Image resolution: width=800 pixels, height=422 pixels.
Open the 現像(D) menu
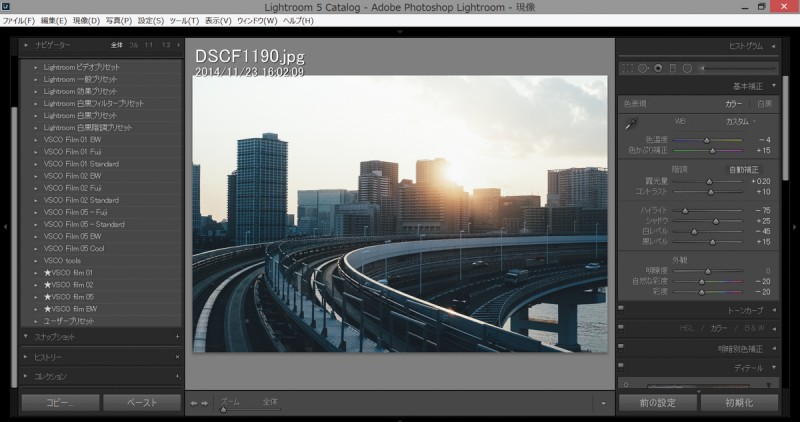[x=86, y=21]
